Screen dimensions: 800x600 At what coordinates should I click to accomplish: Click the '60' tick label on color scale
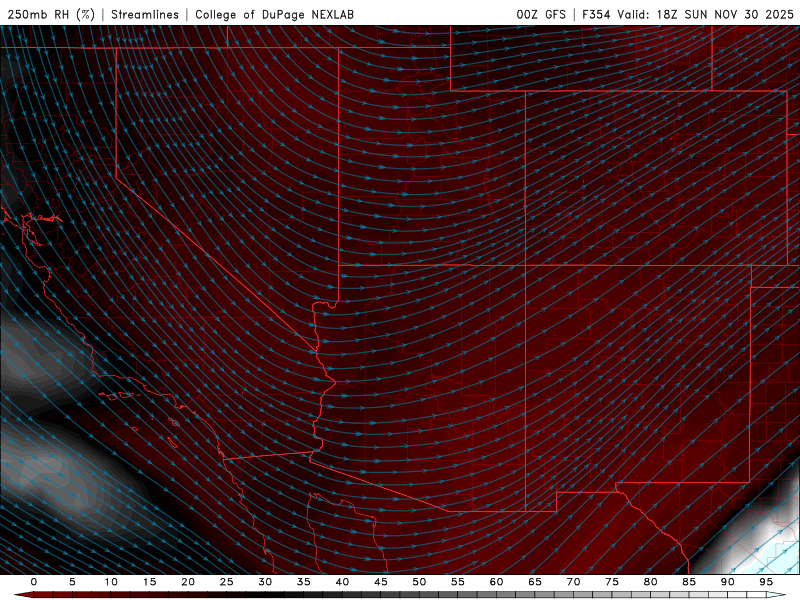[x=496, y=582]
